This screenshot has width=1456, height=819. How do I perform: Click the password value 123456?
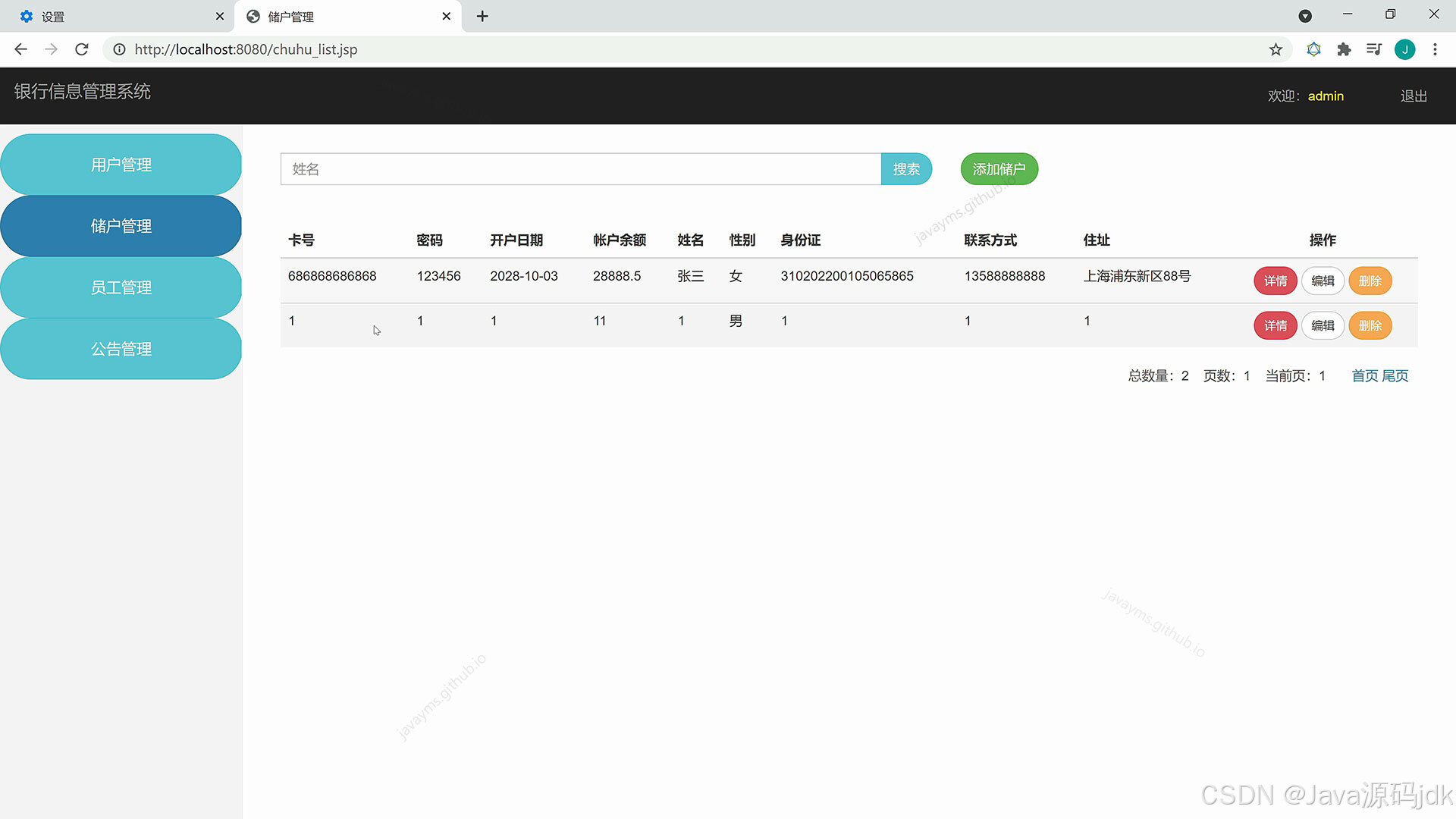tap(438, 276)
